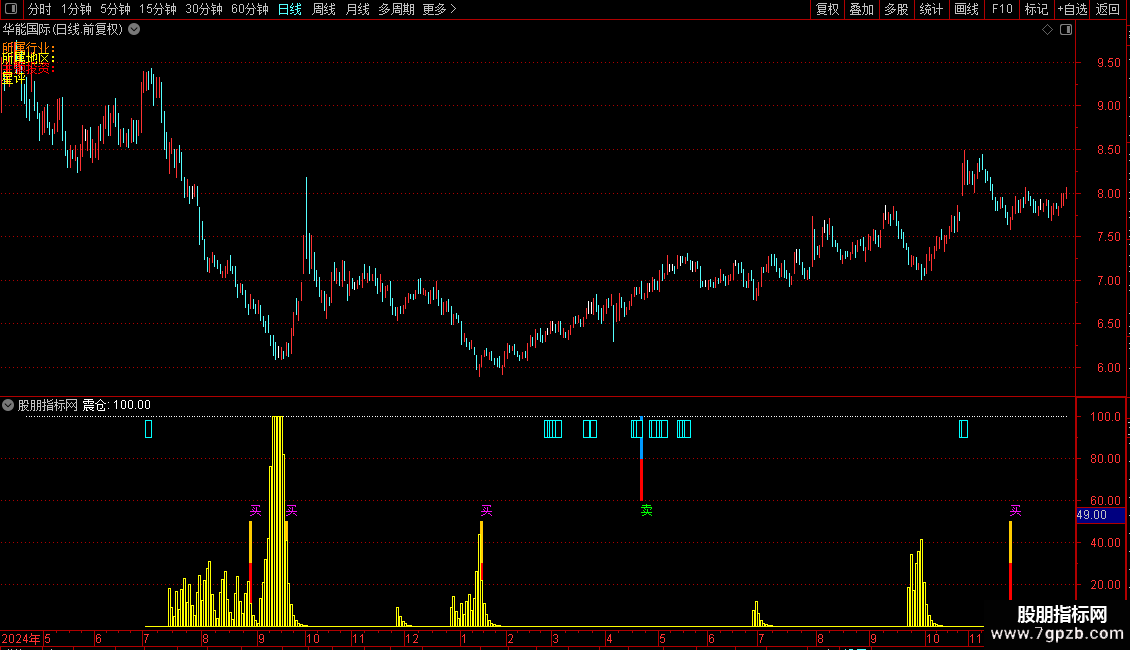Expand the 股朋指标网 indicator menu arrow
The image size is (1130, 650).
(8, 406)
